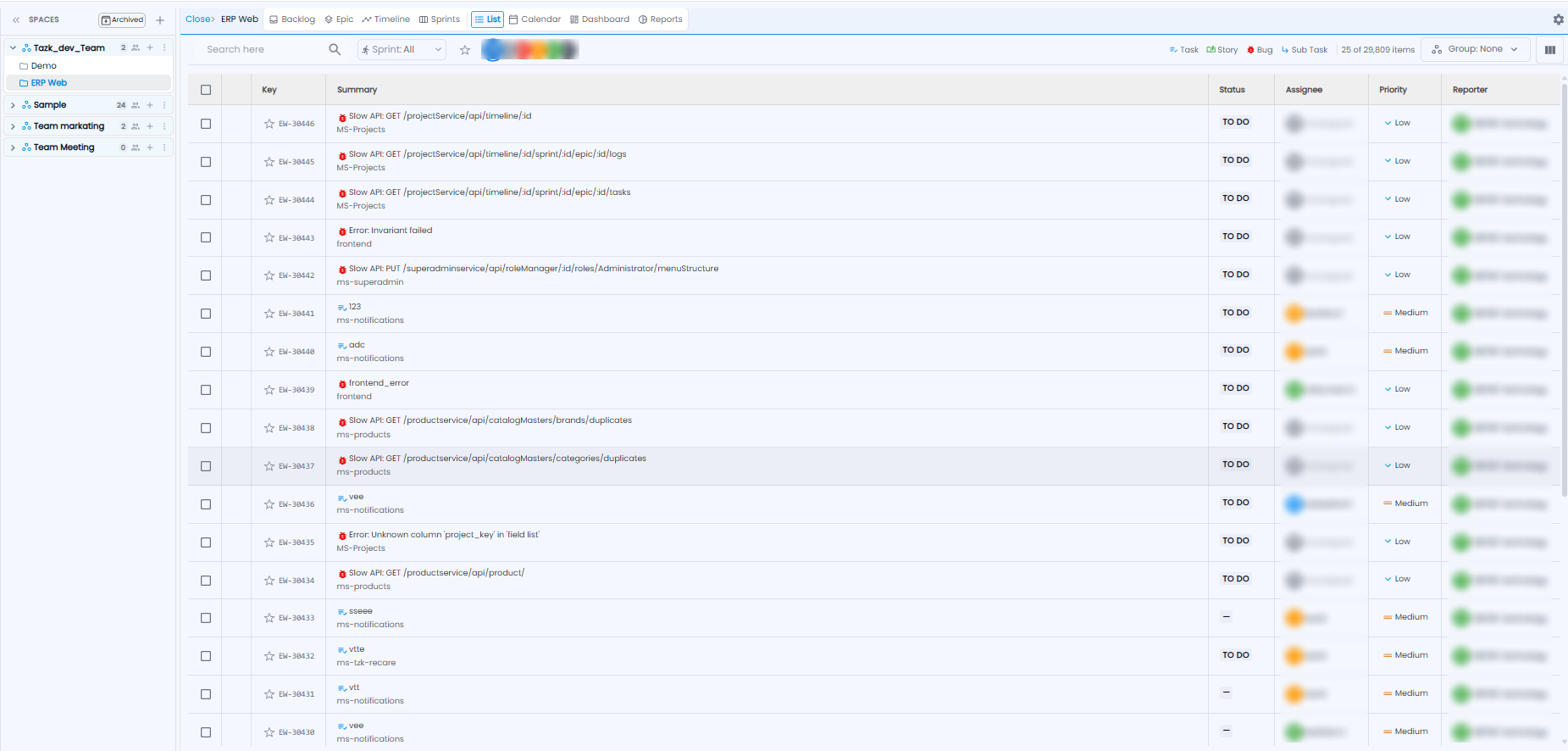Star the EW-30437 issue
The image size is (1568, 751).
click(x=269, y=466)
